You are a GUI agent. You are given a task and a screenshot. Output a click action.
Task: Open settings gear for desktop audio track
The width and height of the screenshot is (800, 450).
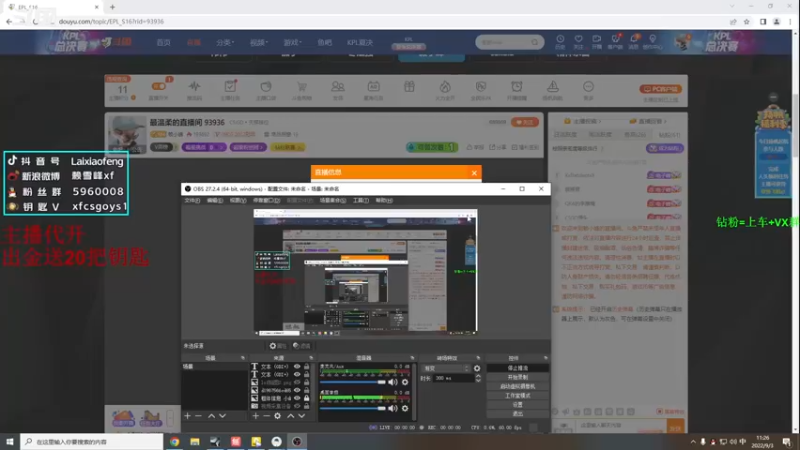[405, 408]
